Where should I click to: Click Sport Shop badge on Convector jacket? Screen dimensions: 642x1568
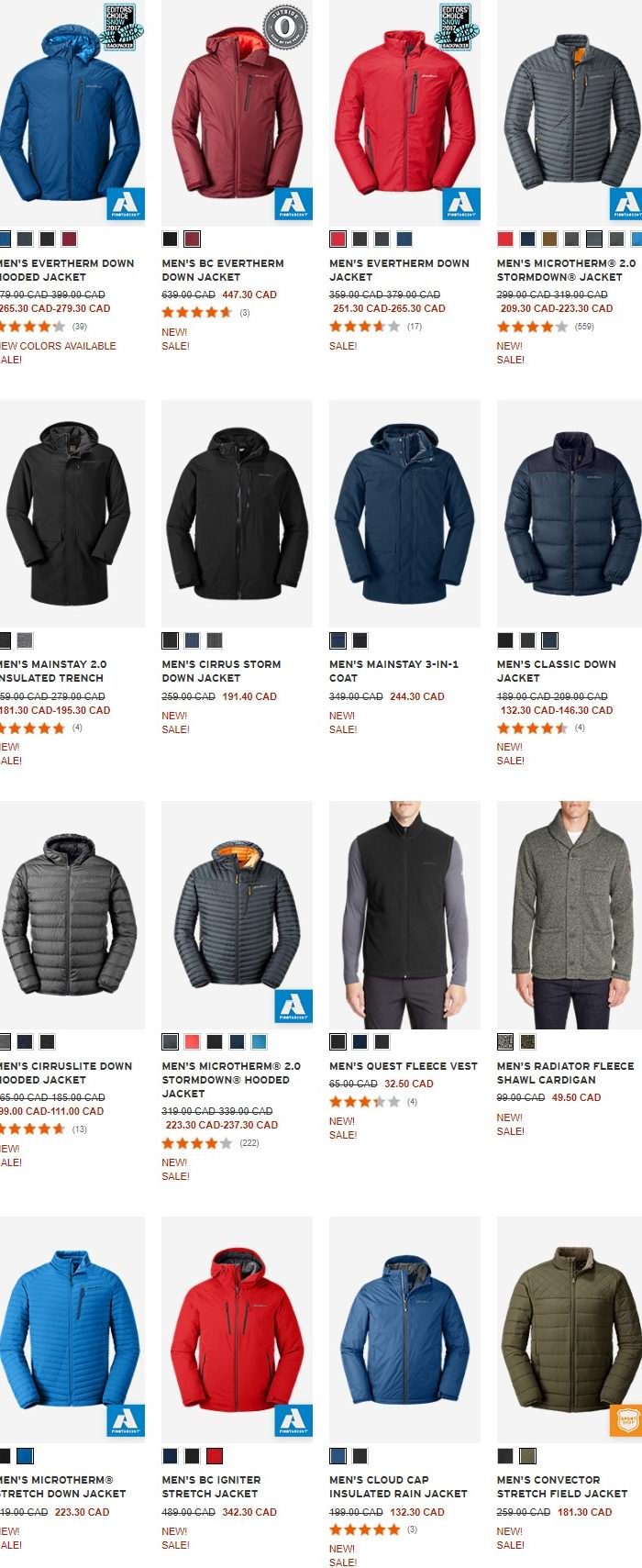(627, 1418)
